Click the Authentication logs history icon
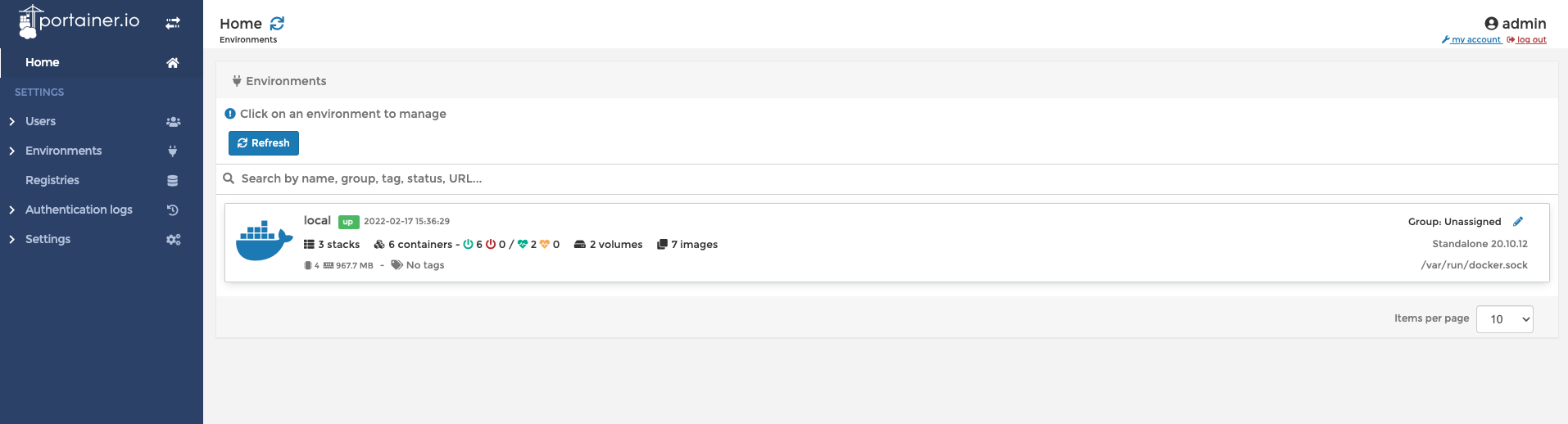The image size is (1568, 424). click(173, 210)
